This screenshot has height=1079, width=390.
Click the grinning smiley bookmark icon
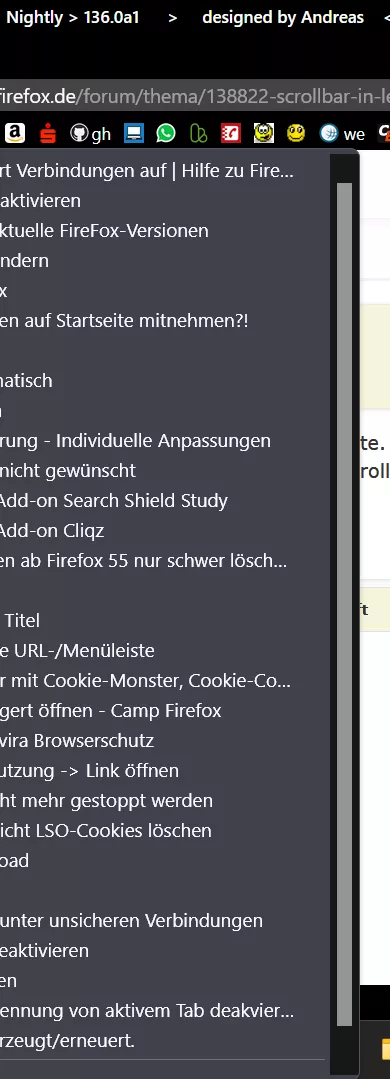pyautogui.click(x=263, y=133)
